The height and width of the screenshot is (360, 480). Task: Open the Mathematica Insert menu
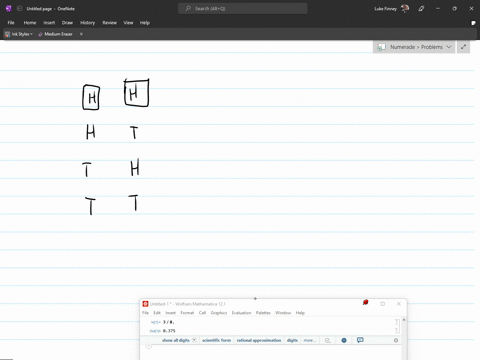click(170, 313)
